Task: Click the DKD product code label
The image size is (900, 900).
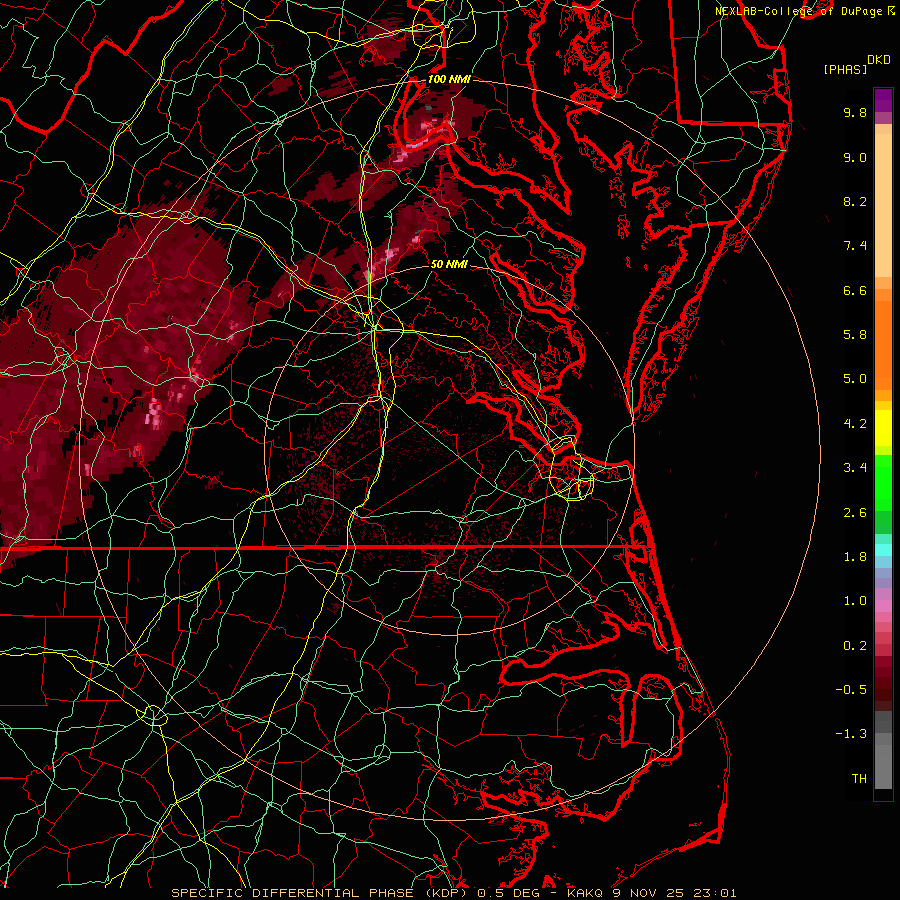Action: click(879, 60)
